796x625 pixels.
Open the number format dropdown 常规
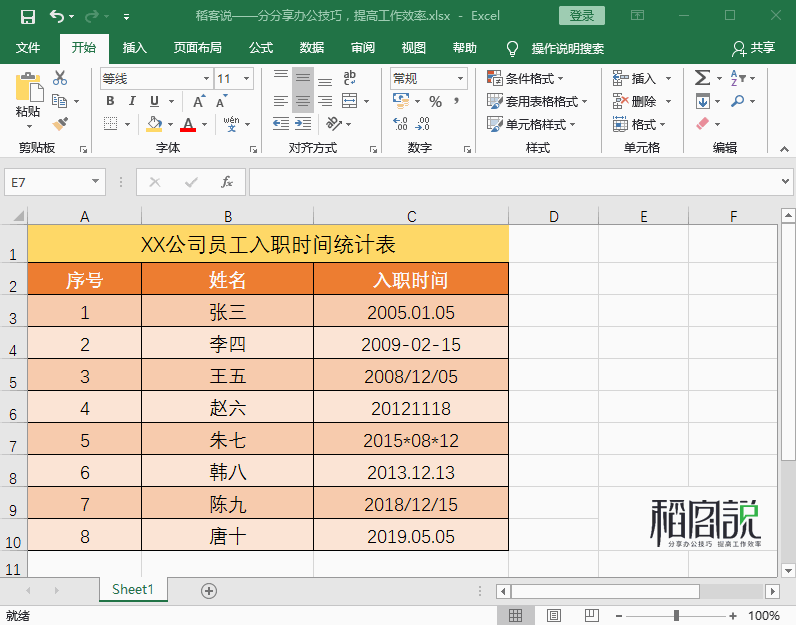pyautogui.click(x=460, y=79)
